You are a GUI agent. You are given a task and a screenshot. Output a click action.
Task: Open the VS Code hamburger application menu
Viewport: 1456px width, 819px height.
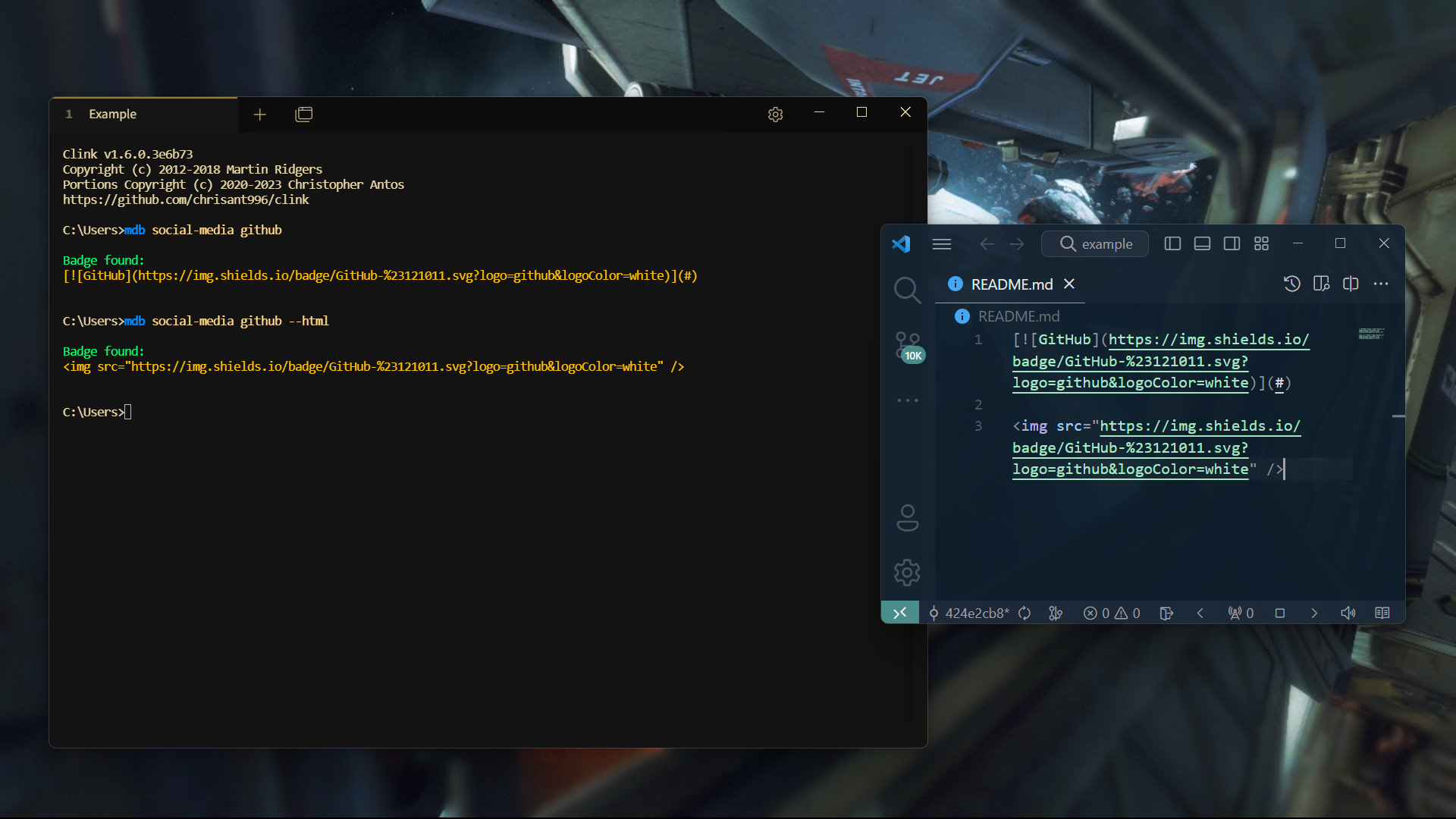click(x=942, y=243)
